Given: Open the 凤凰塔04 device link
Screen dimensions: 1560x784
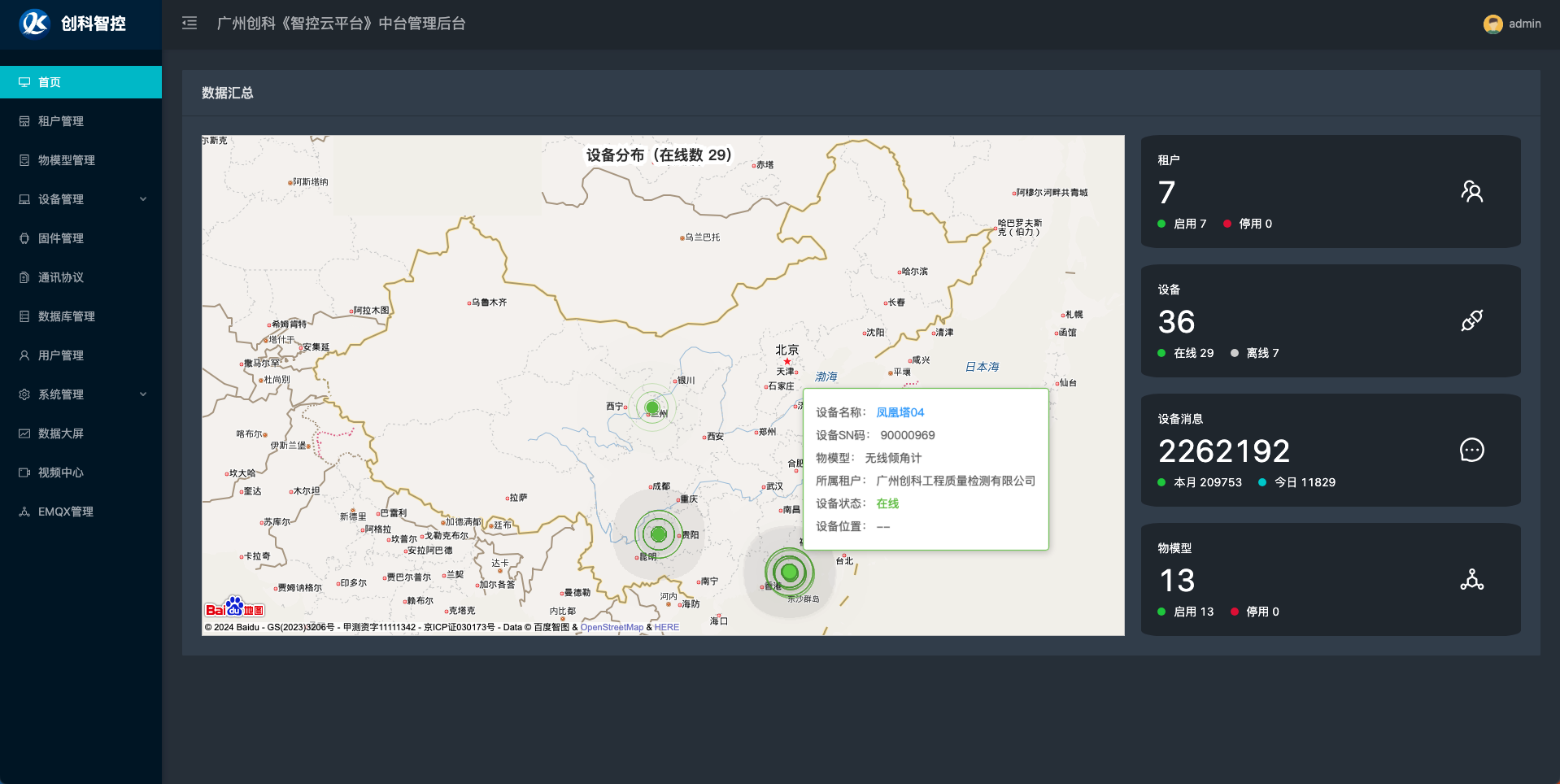Looking at the screenshot, I should coord(900,413).
